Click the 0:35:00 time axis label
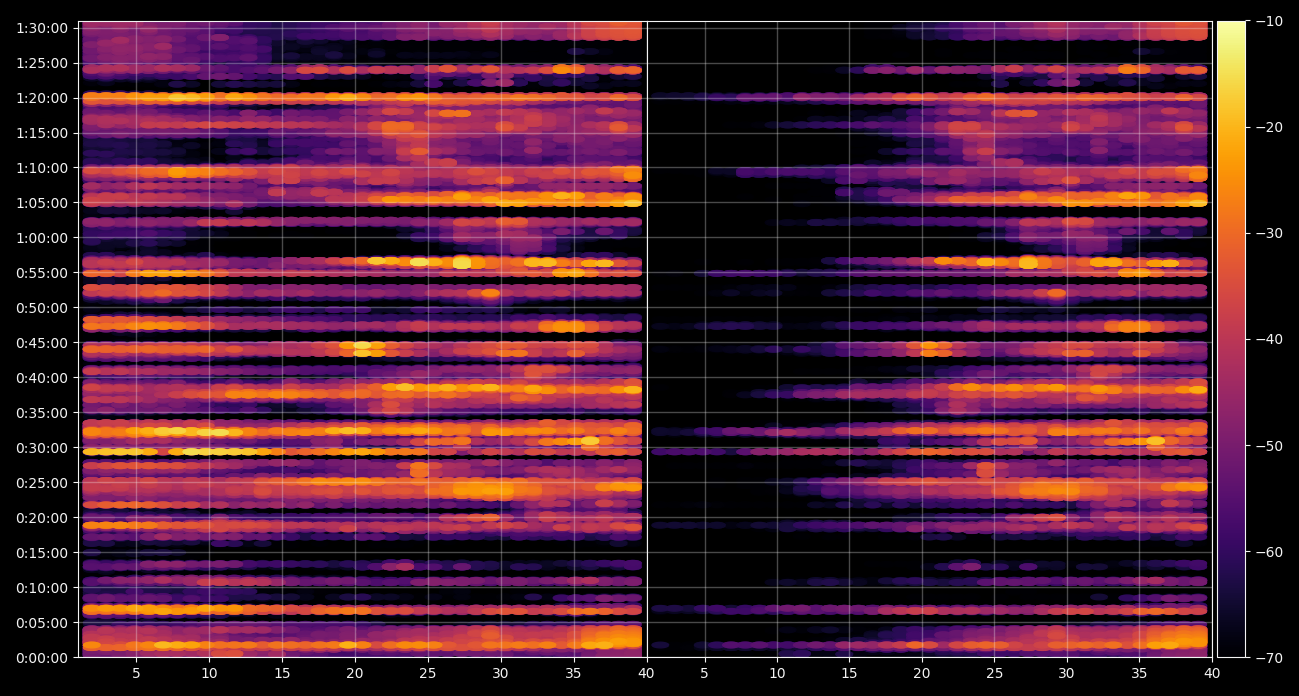 42,413
